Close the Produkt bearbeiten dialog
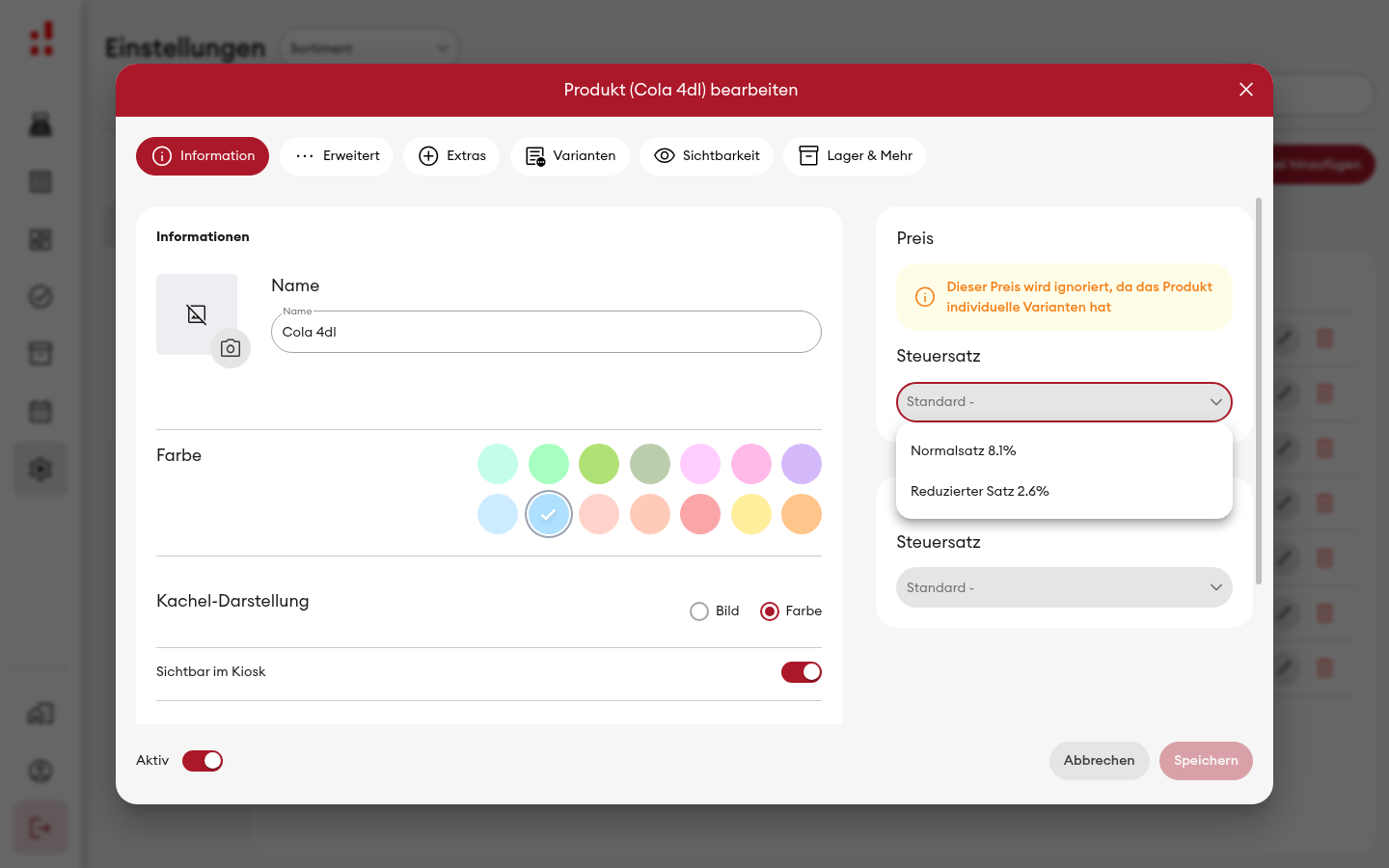1389x868 pixels. tap(1246, 90)
